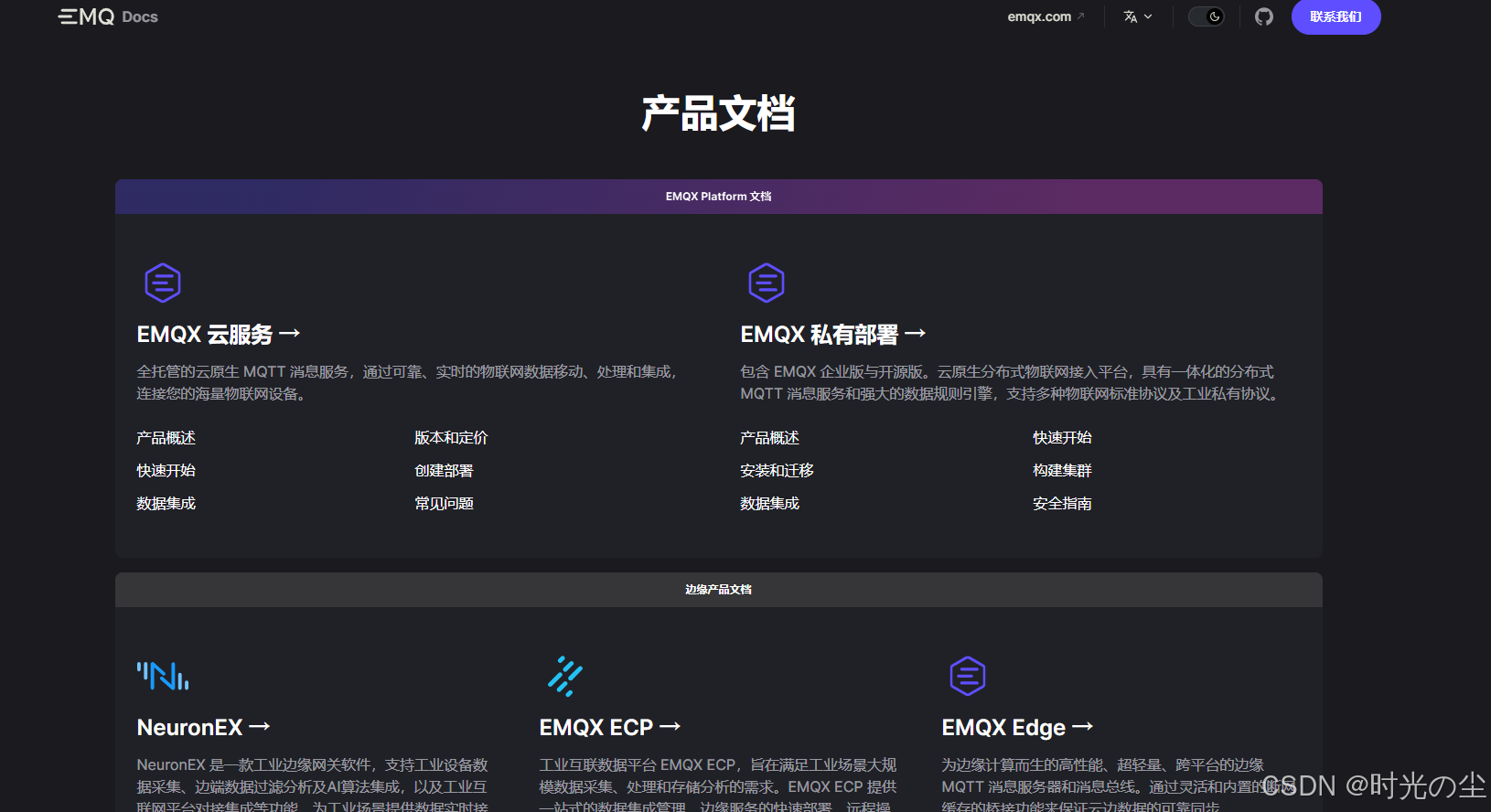Toggle the dark mode theme switch
The image size is (1491, 812).
pos(1207,16)
